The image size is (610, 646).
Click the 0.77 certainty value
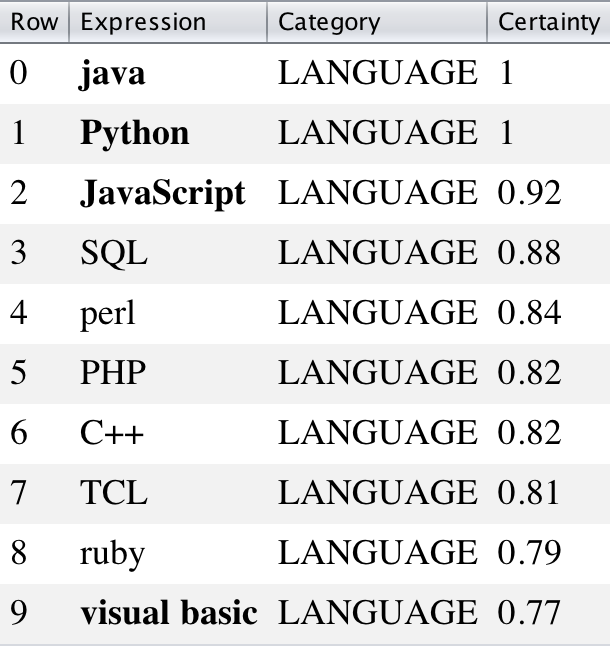click(x=529, y=612)
